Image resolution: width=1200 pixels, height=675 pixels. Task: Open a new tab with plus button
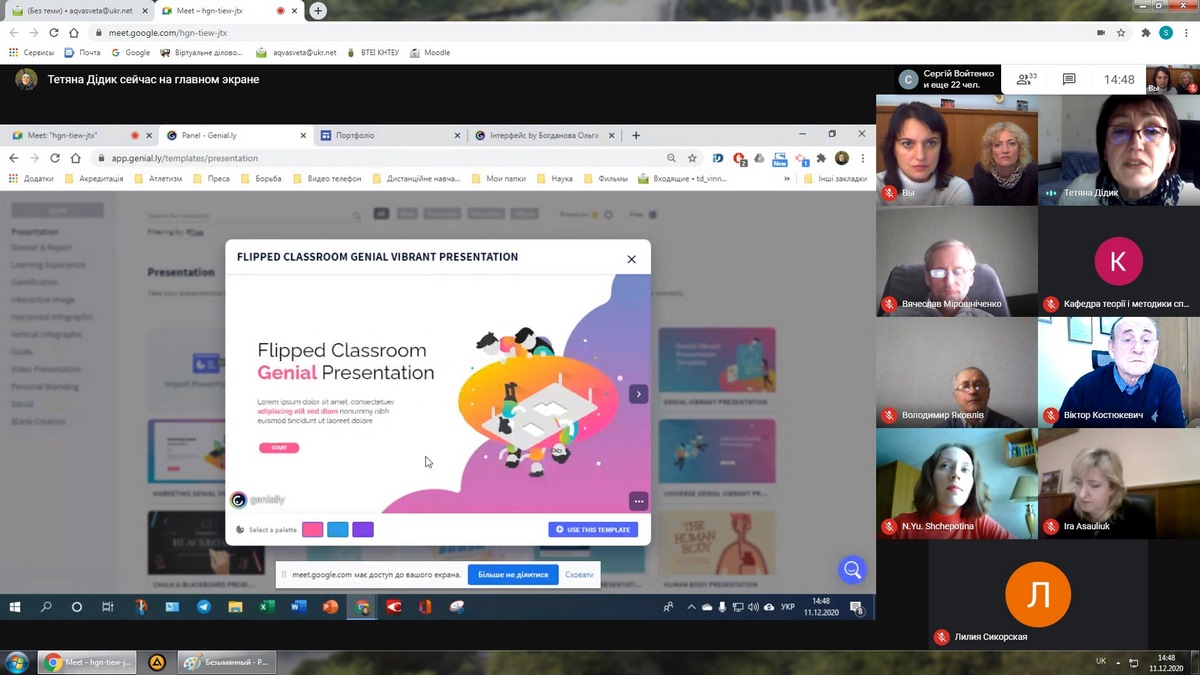(318, 11)
